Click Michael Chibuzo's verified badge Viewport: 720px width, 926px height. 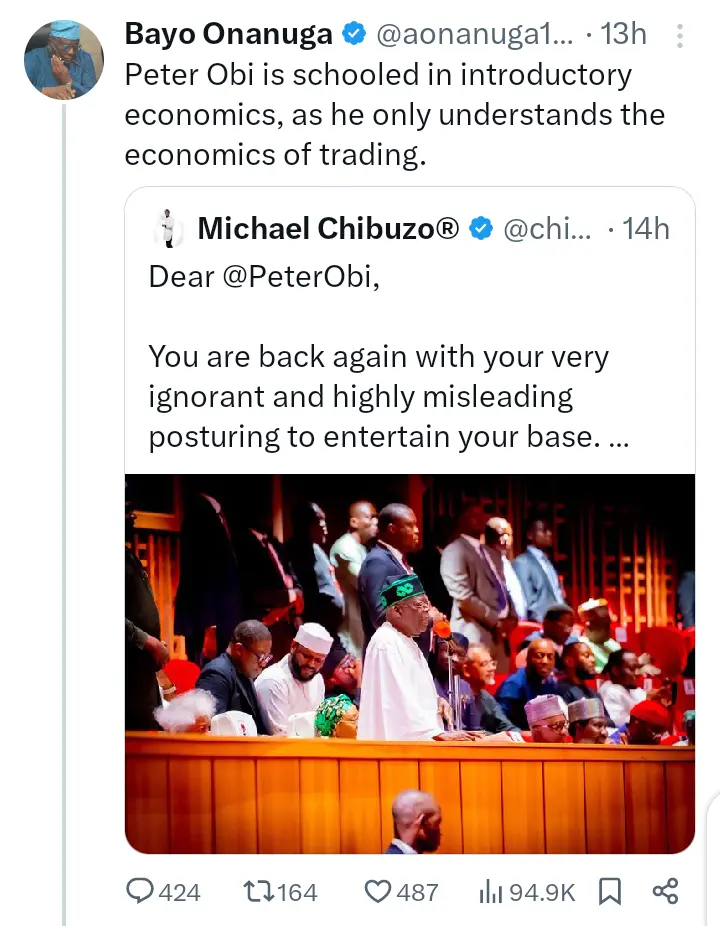(x=481, y=229)
